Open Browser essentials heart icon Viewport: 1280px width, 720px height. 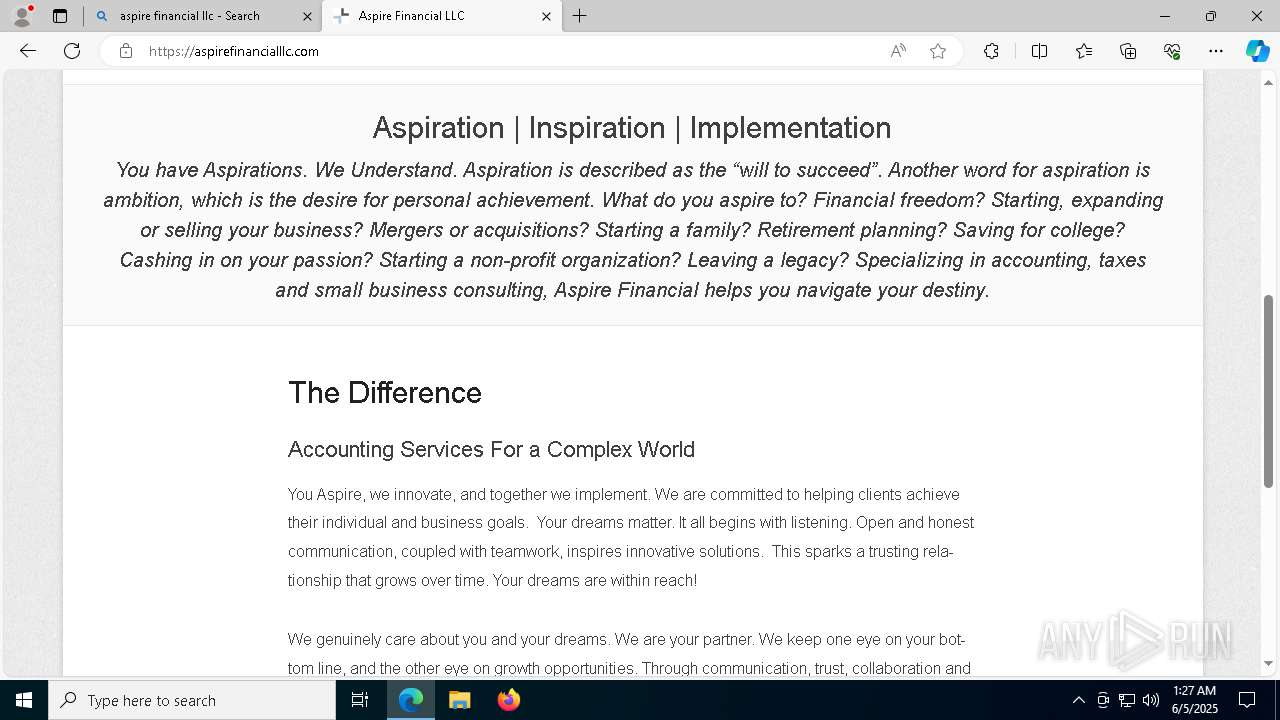click(x=1172, y=51)
